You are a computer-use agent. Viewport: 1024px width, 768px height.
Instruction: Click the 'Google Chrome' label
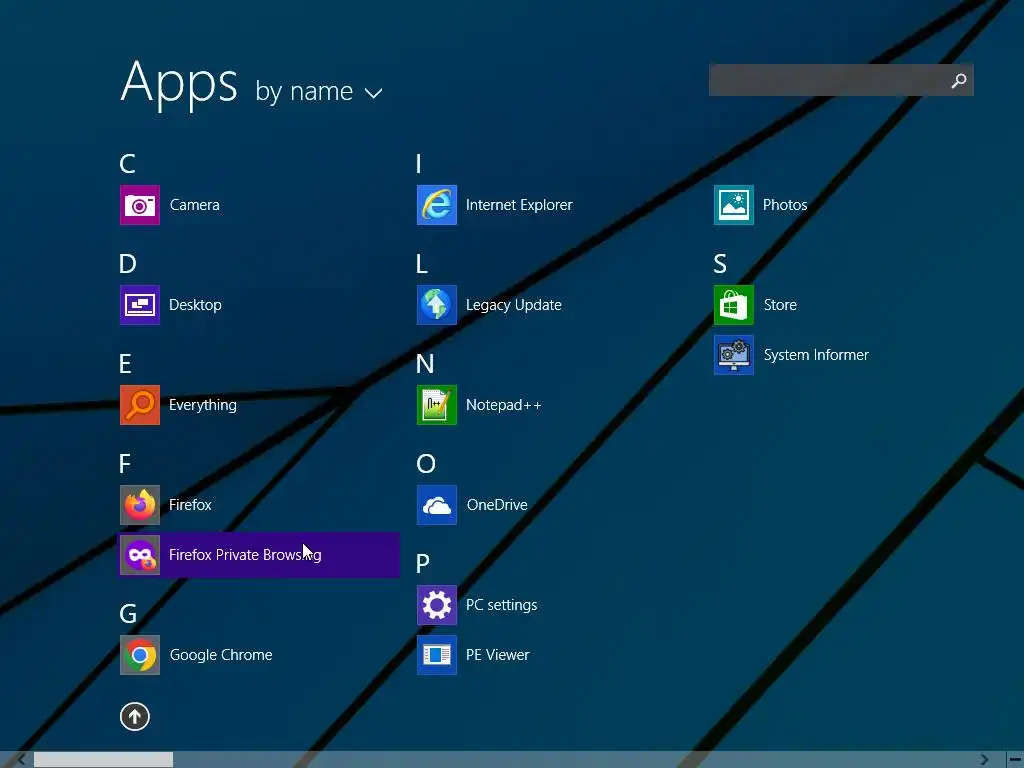pos(221,655)
